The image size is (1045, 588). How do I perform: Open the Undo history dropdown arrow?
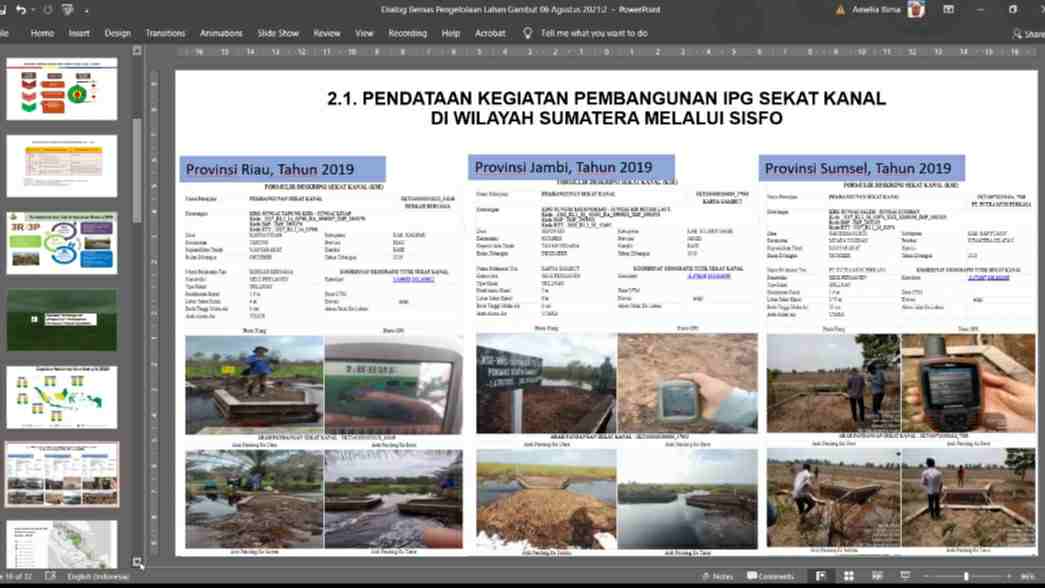(33, 10)
